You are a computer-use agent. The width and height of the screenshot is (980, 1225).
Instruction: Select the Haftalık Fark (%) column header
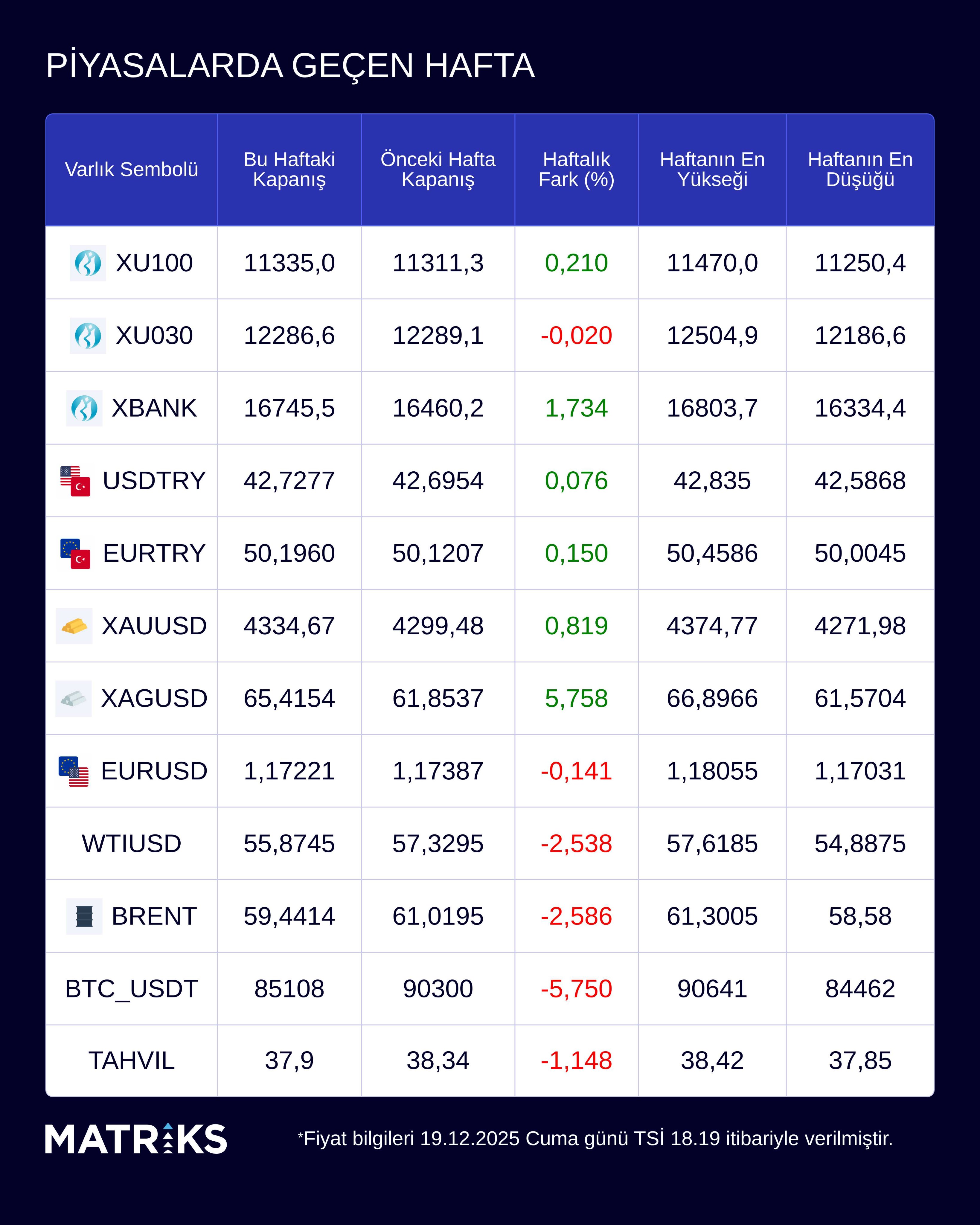(576, 169)
